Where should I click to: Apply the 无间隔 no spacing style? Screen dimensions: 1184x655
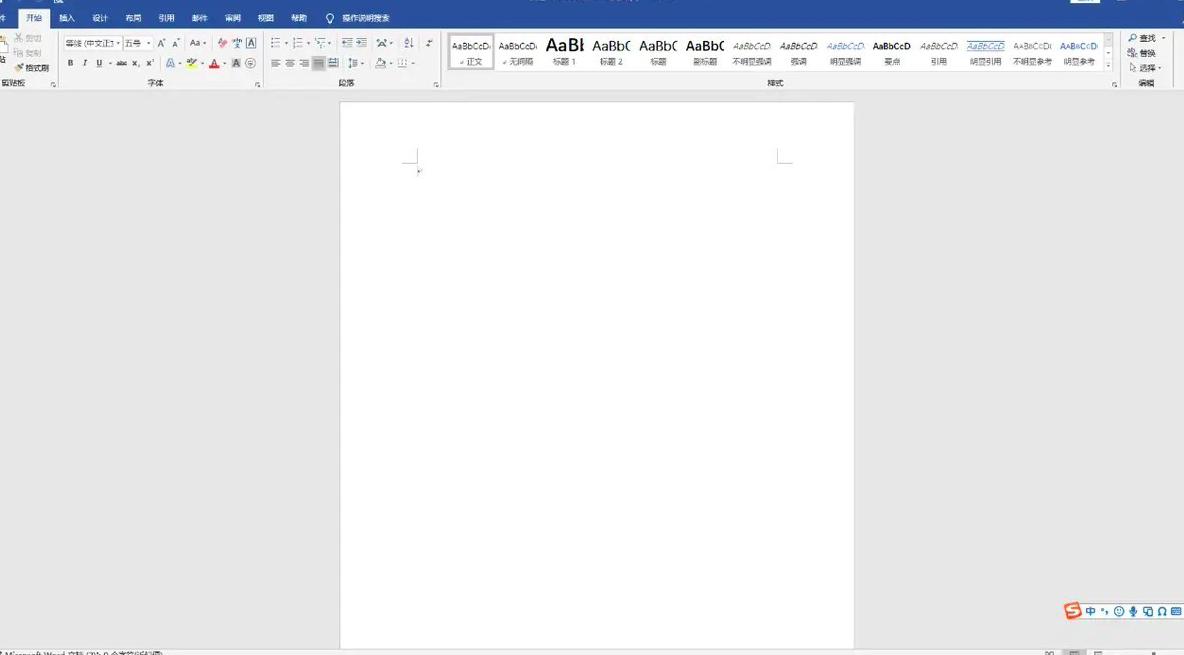pyautogui.click(x=517, y=52)
